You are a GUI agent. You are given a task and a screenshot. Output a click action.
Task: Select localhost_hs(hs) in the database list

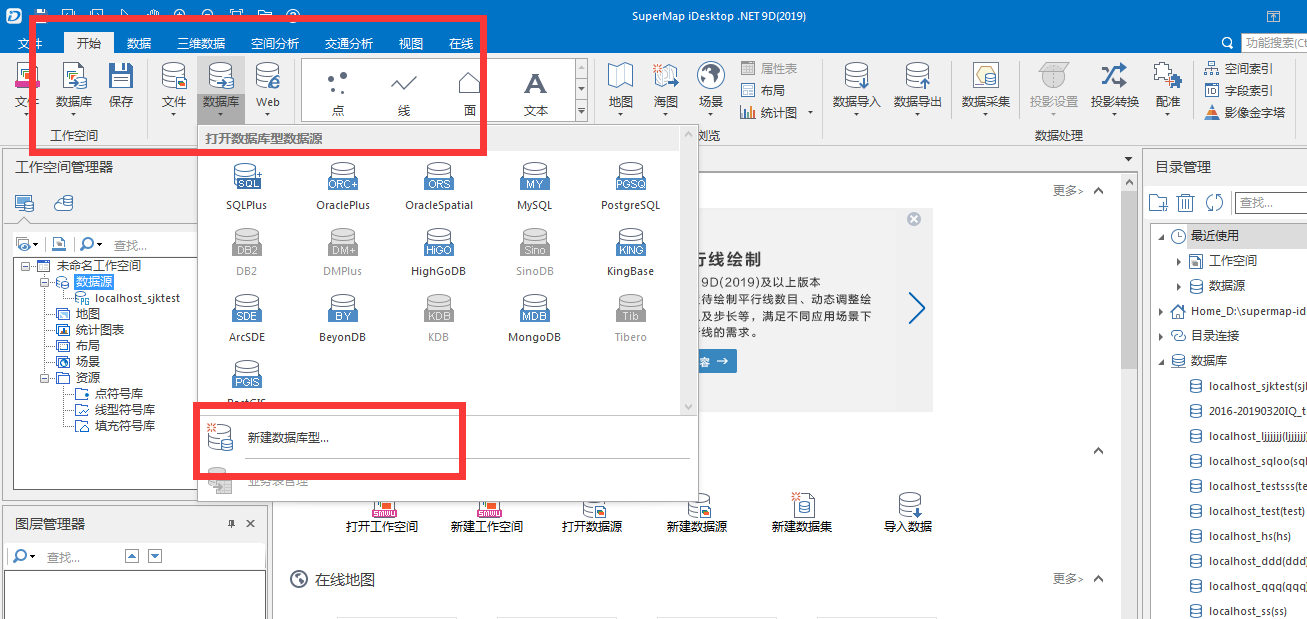tap(1249, 536)
